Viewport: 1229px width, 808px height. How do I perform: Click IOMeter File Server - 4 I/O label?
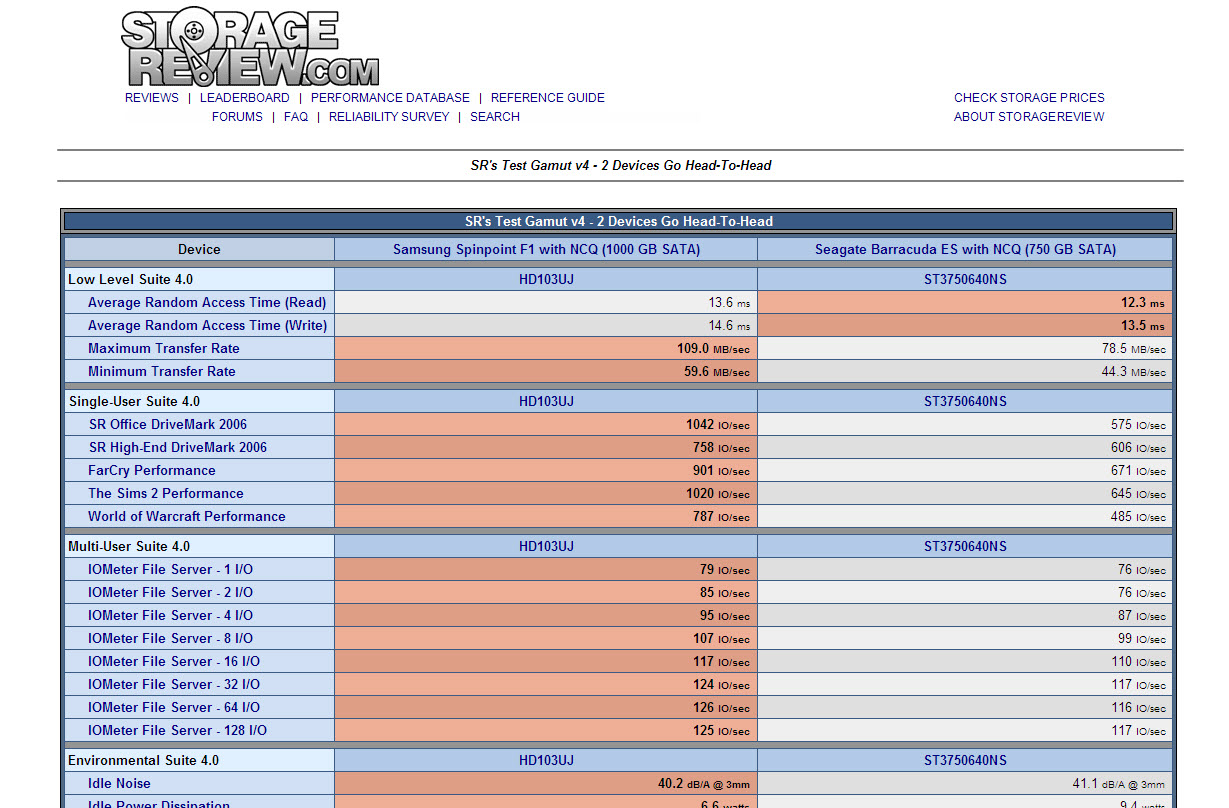click(171, 615)
